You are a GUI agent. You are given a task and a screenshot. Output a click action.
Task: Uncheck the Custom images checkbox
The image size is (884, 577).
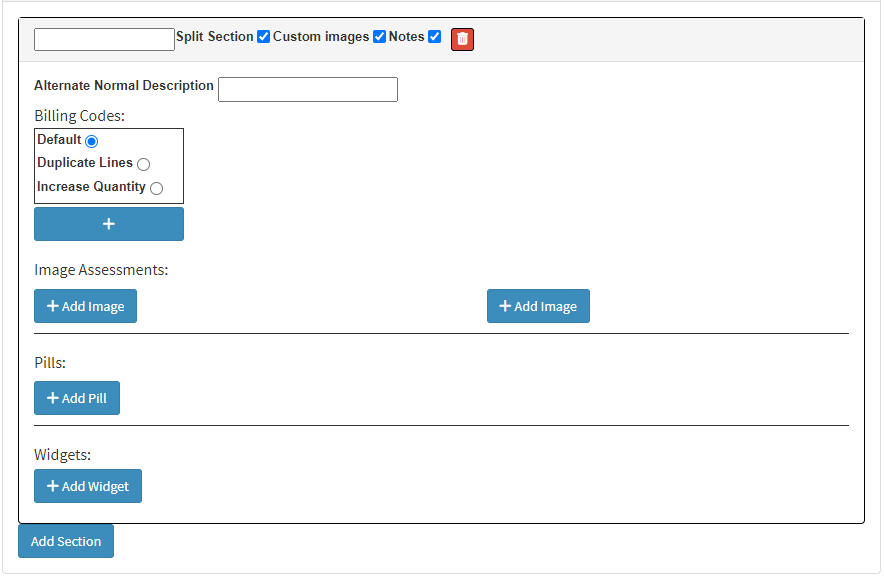(380, 37)
